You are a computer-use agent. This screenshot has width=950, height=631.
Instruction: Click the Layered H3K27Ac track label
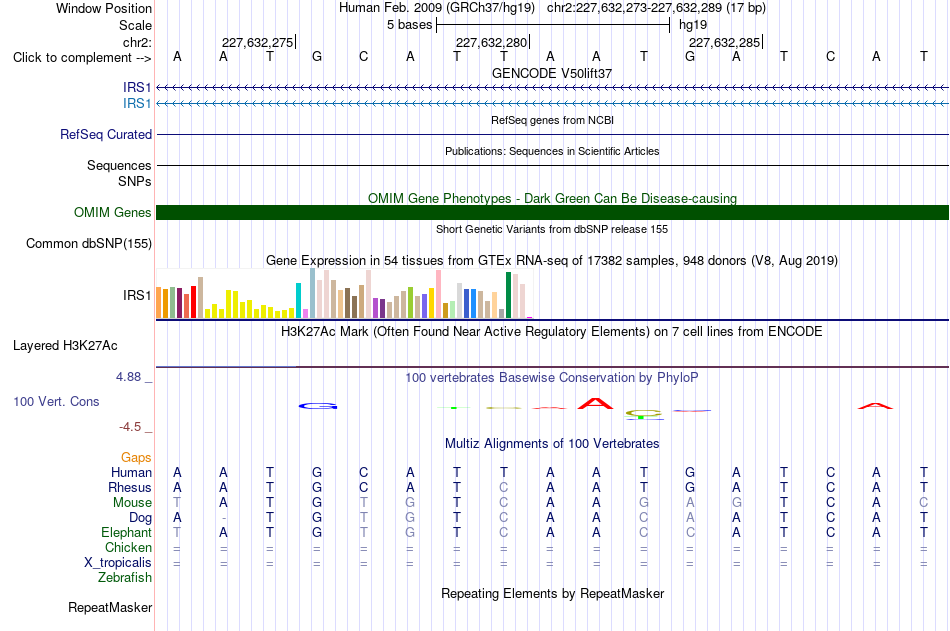(x=65, y=346)
